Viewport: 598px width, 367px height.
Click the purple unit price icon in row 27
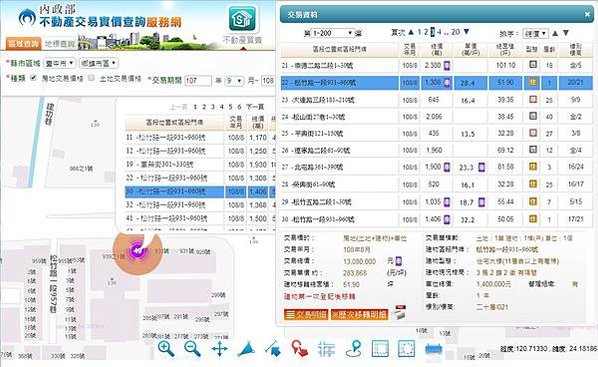click(x=482, y=167)
